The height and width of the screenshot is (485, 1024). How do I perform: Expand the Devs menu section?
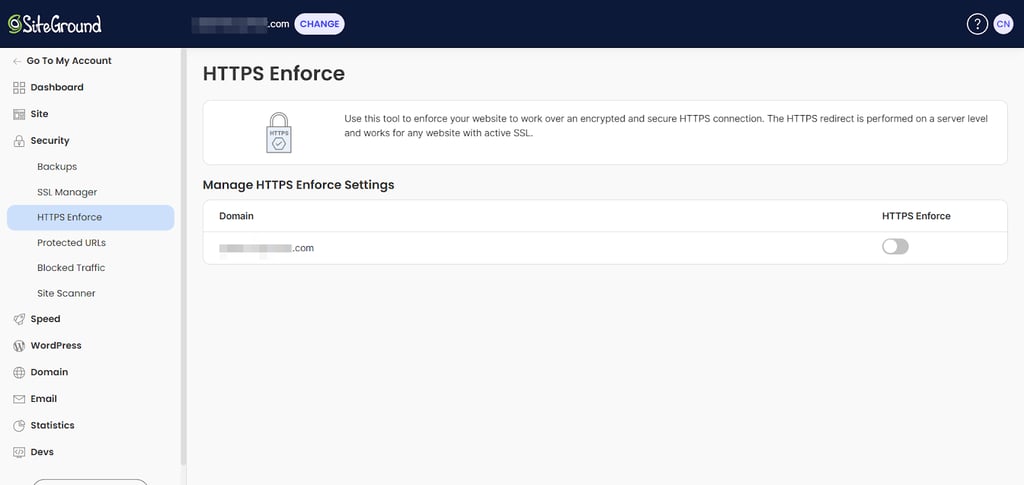click(42, 452)
